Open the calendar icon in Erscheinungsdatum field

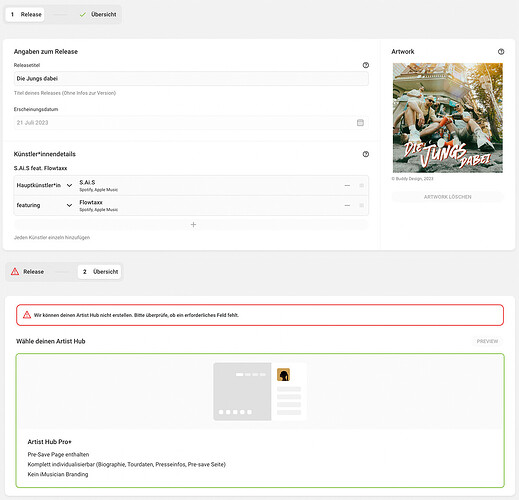(x=360, y=123)
